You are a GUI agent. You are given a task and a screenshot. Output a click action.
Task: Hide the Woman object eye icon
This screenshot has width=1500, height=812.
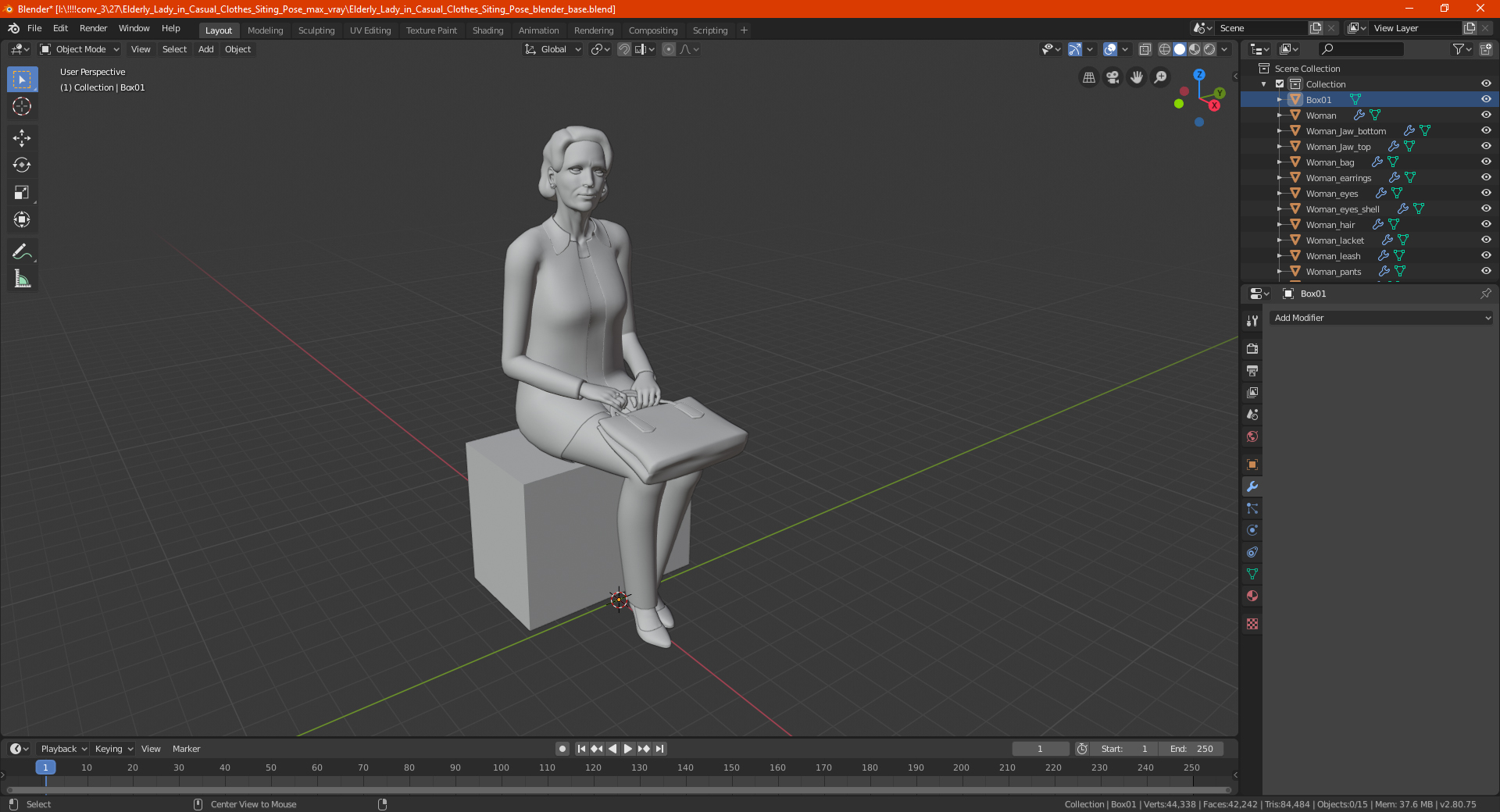click(1486, 115)
